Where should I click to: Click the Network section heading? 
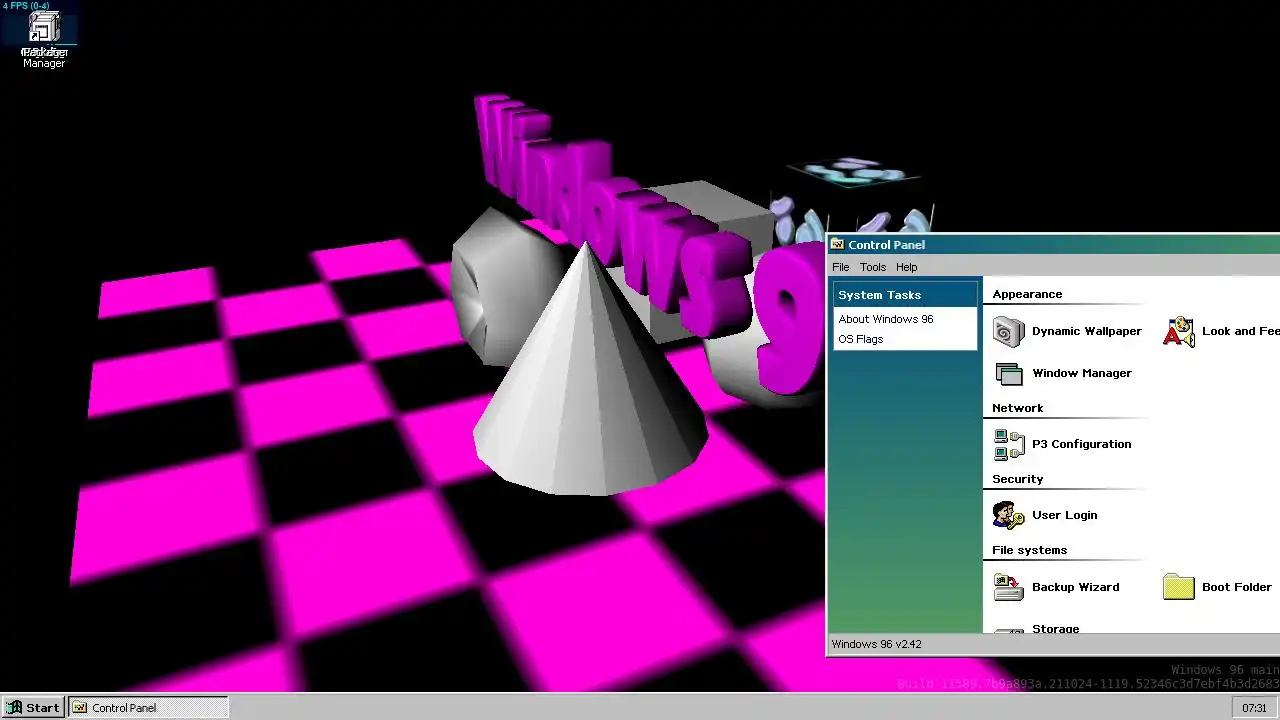[1018, 408]
